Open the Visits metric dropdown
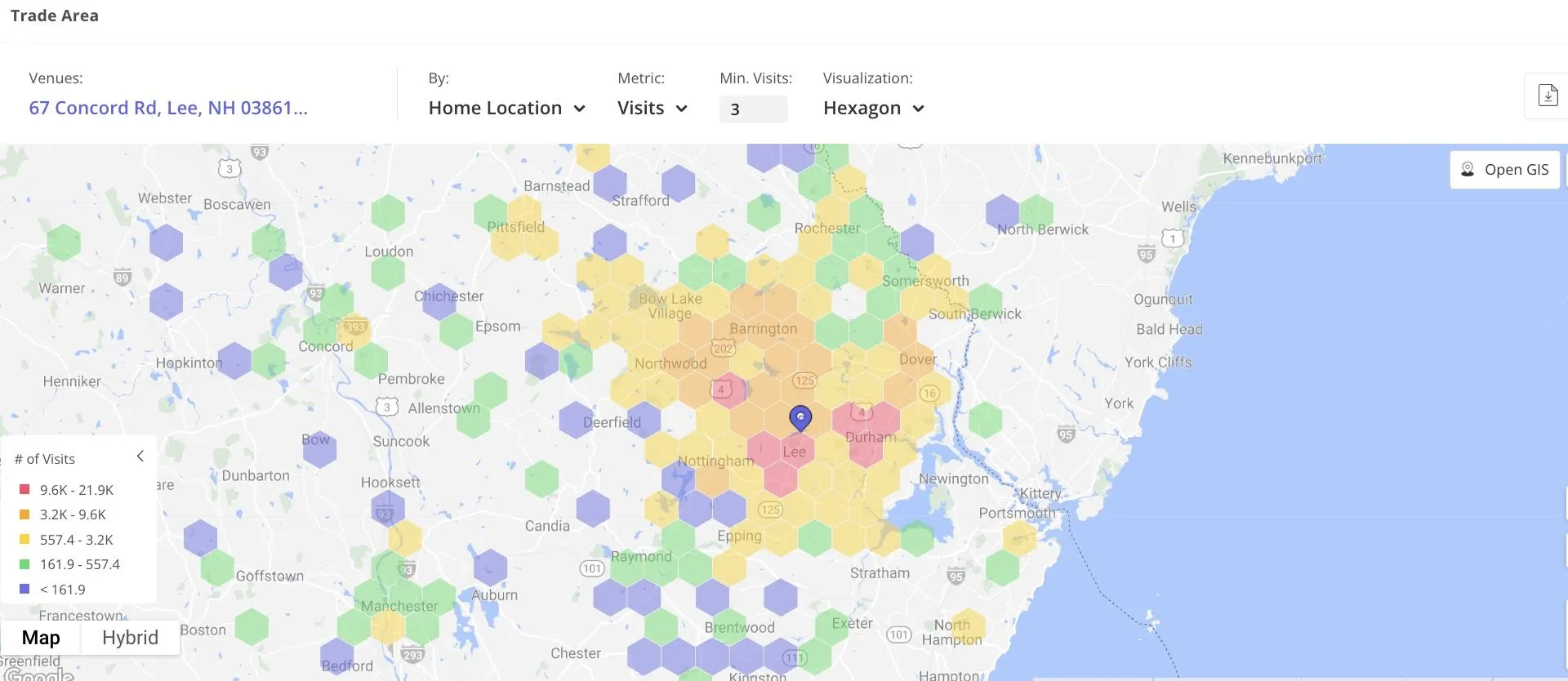 pyautogui.click(x=652, y=108)
